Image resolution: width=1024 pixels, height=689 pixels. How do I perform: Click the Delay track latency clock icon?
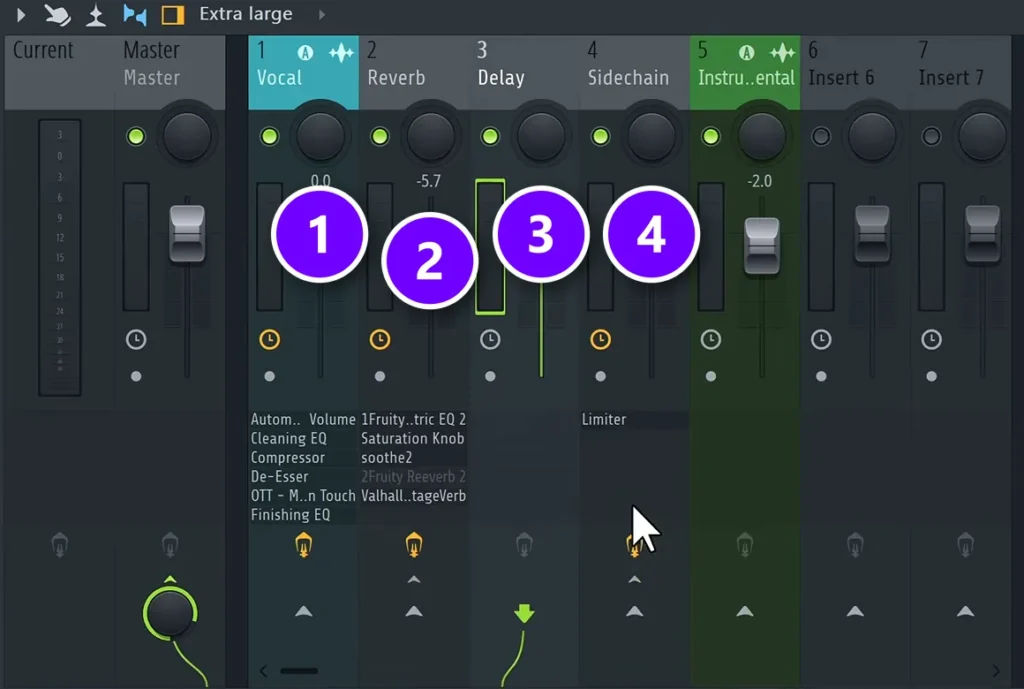point(490,340)
